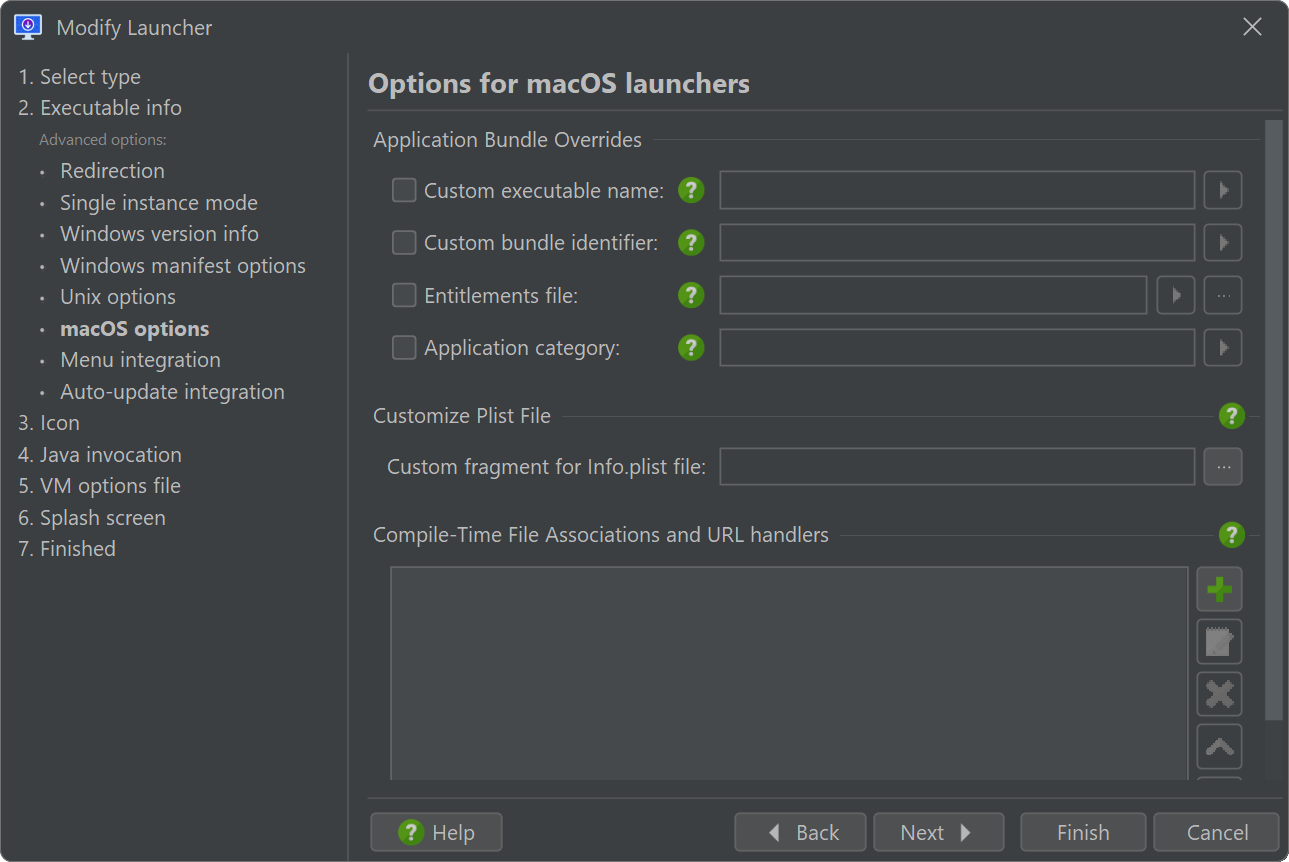Open help for Entitlements file
This screenshot has width=1289, height=862.
pyautogui.click(x=691, y=295)
